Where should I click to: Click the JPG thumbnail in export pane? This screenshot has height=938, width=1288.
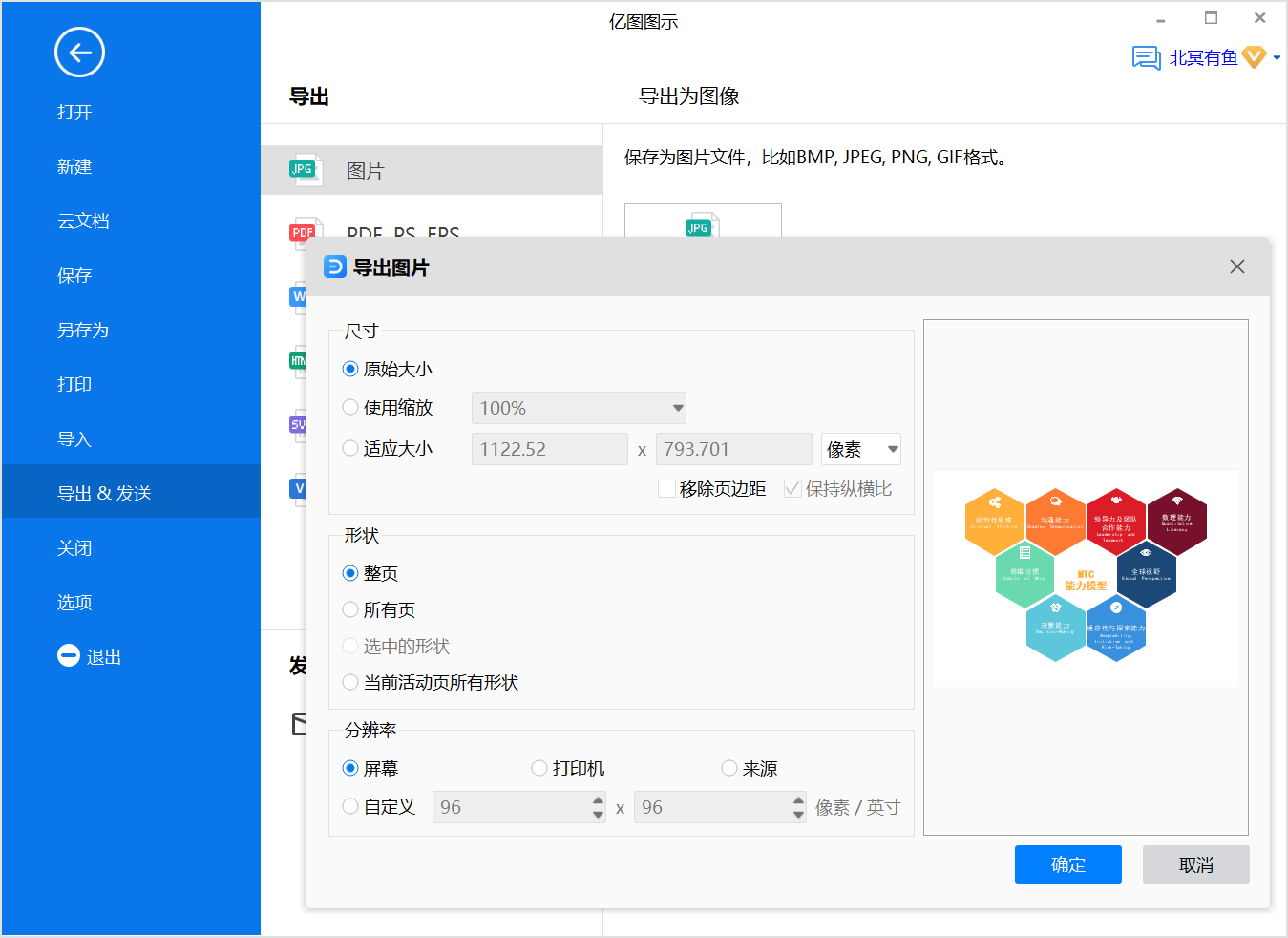[x=702, y=224]
